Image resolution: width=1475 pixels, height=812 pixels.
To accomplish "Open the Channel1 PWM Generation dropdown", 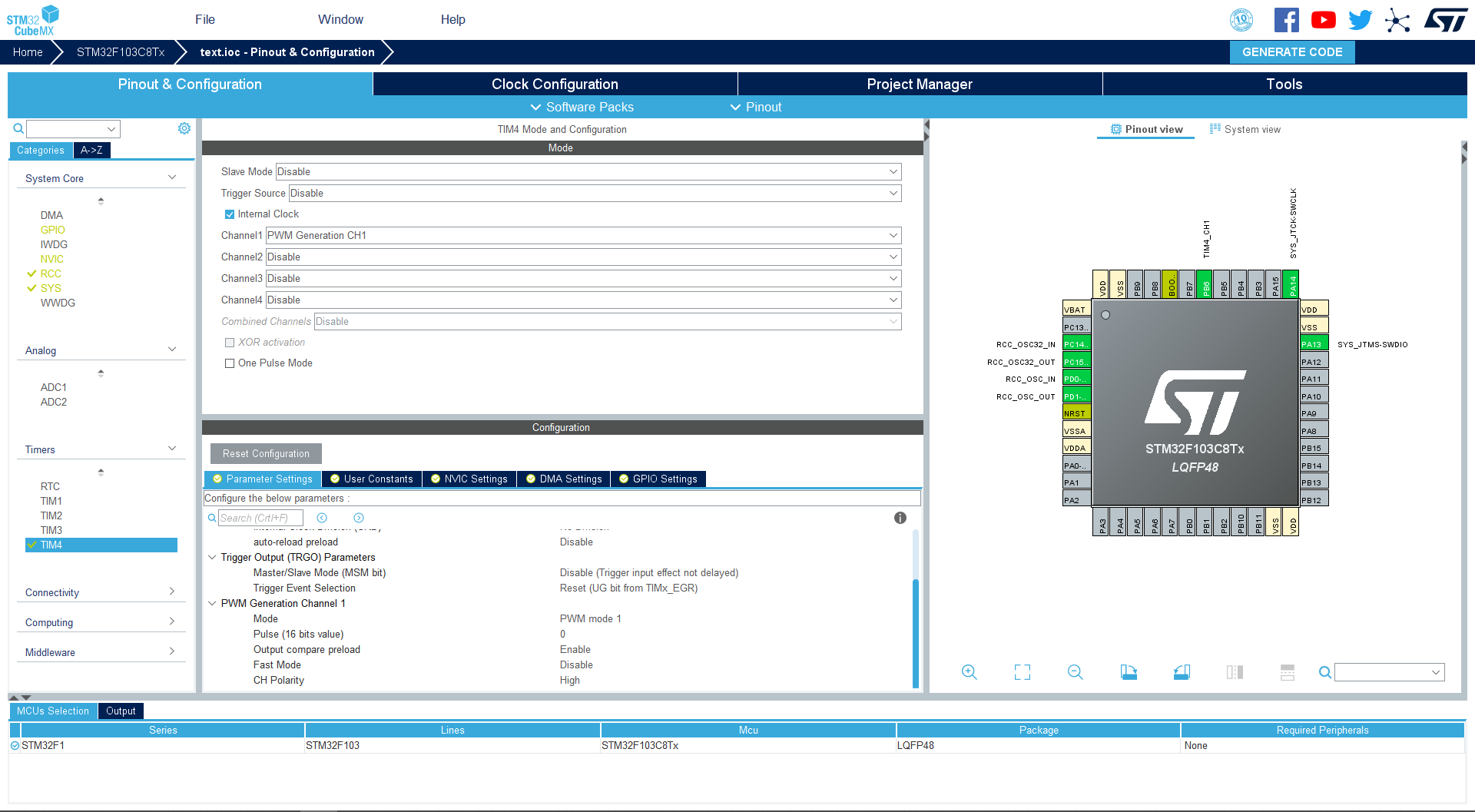I will point(583,236).
